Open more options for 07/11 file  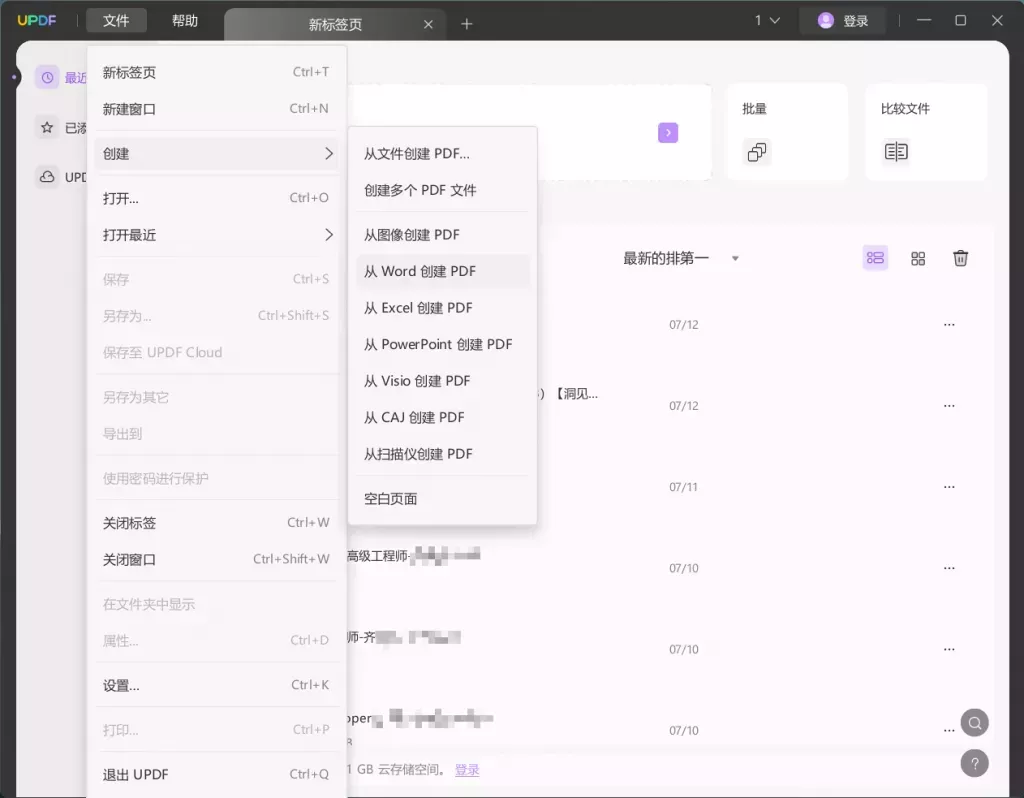tap(949, 487)
